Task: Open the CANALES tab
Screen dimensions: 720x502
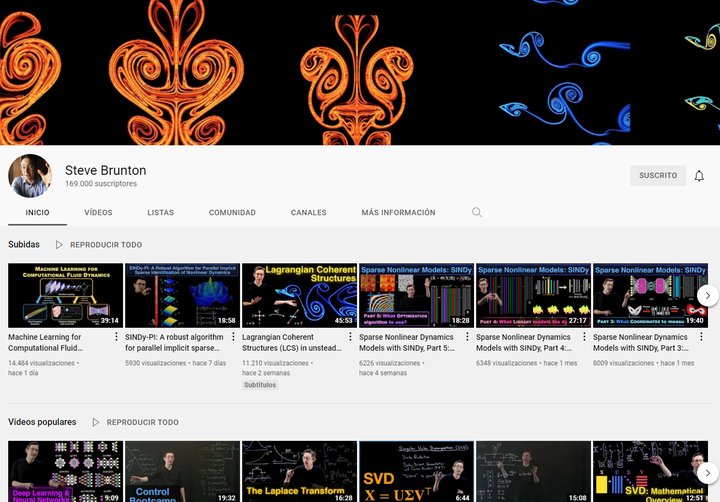Action: 309,213
